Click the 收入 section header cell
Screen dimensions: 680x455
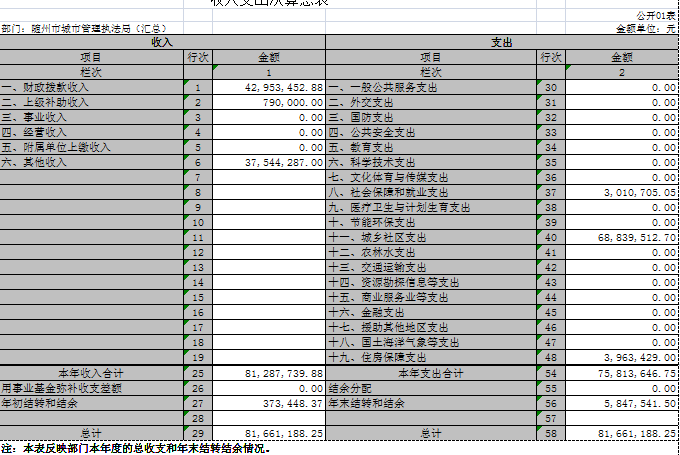tap(162, 43)
